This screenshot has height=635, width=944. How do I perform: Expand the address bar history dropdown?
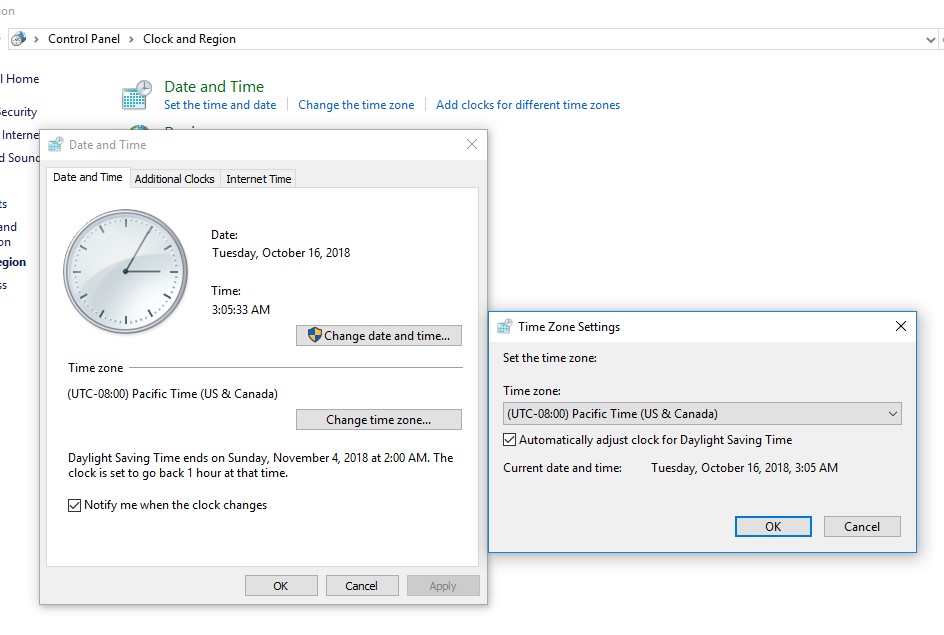pyautogui.click(x=931, y=39)
